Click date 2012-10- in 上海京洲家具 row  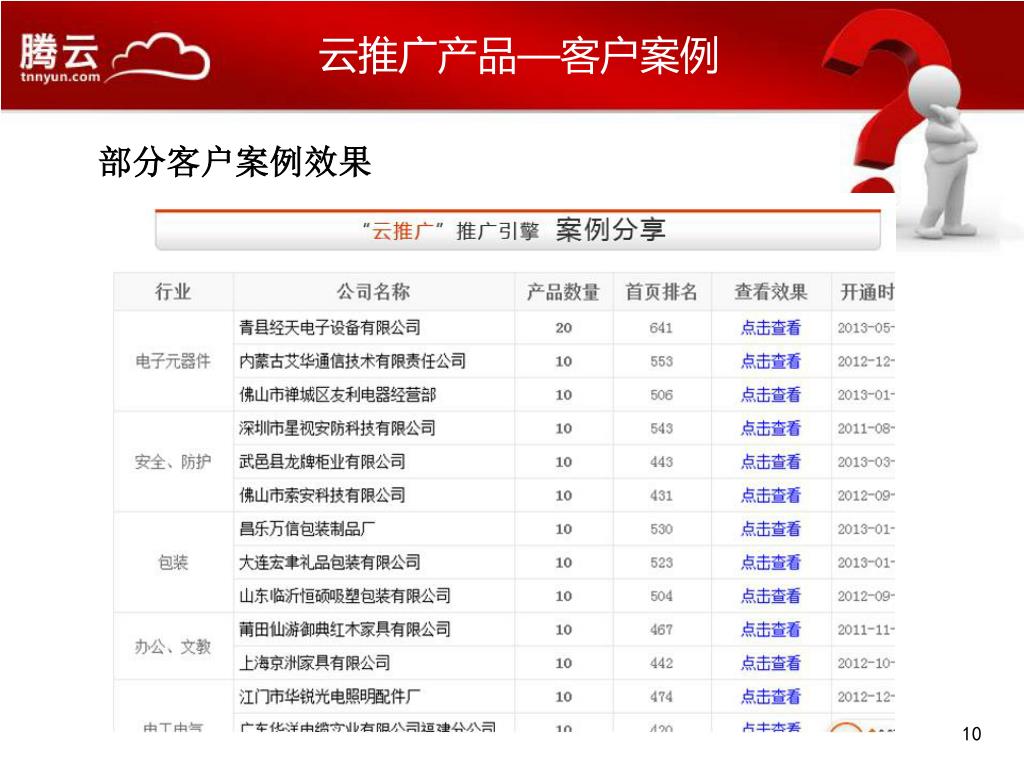[866, 664]
